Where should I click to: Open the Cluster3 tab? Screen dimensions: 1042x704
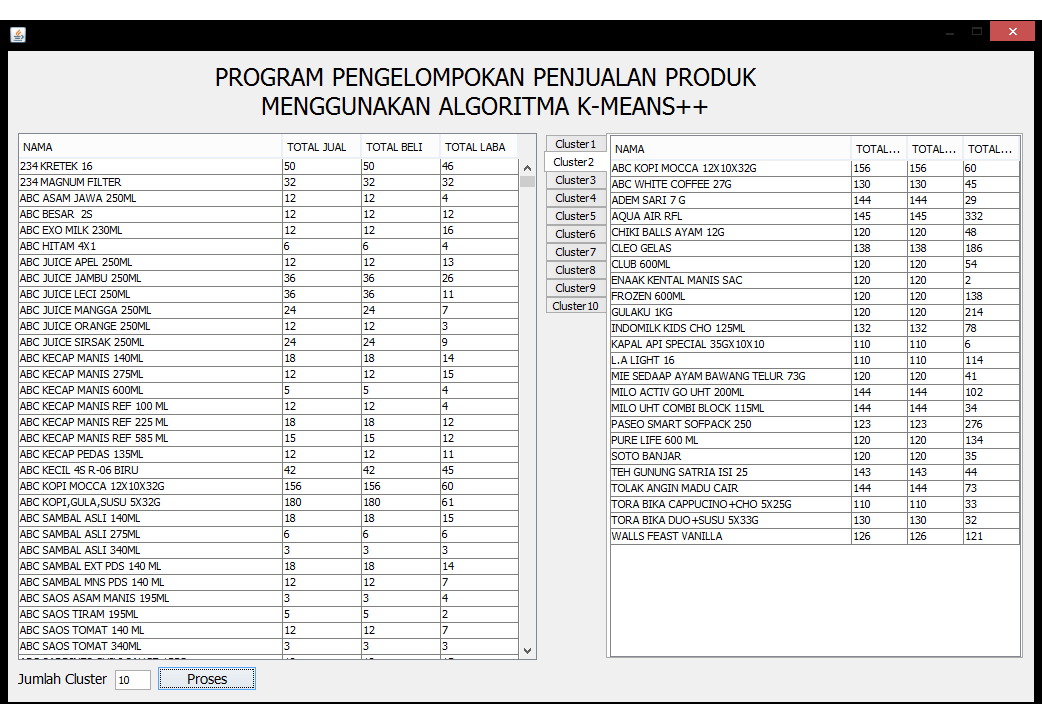575,180
